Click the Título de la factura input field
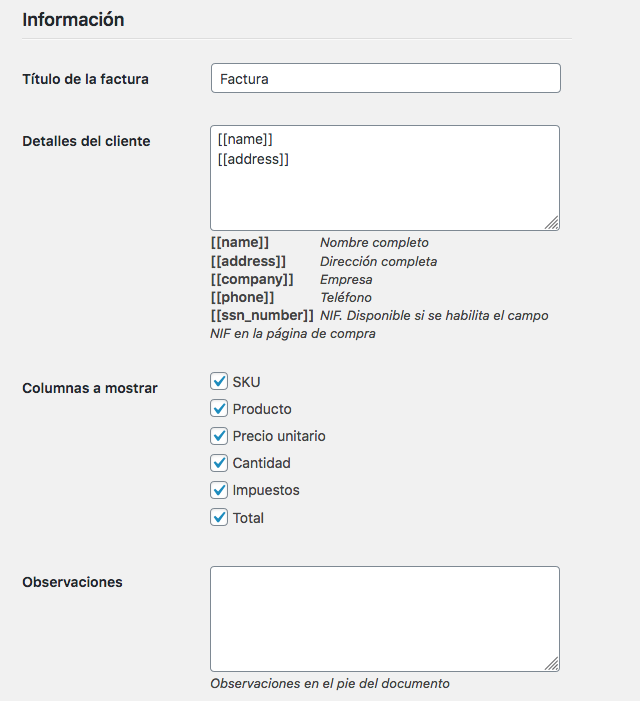This screenshot has height=701, width=640. (386, 78)
